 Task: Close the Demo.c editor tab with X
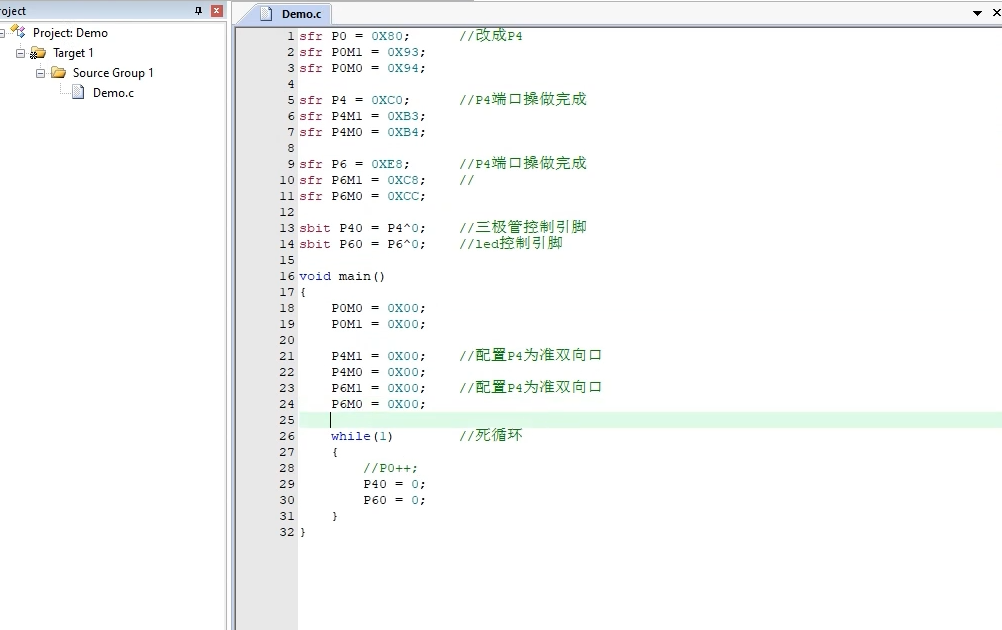996,13
